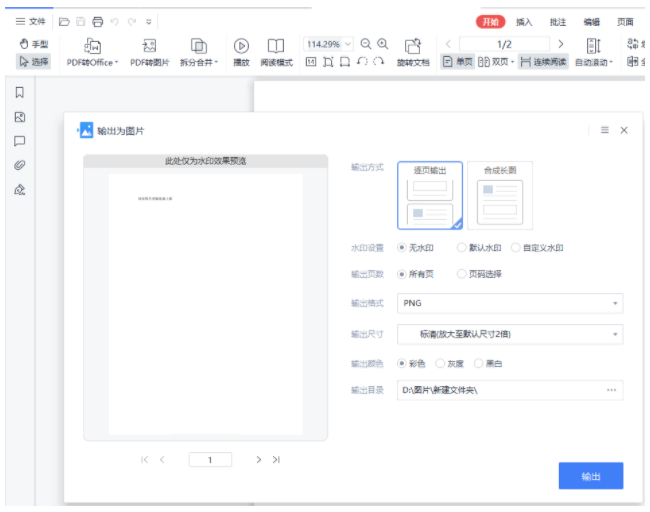
Task: Click the blue 输出 button
Action: [x=590, y=476]
